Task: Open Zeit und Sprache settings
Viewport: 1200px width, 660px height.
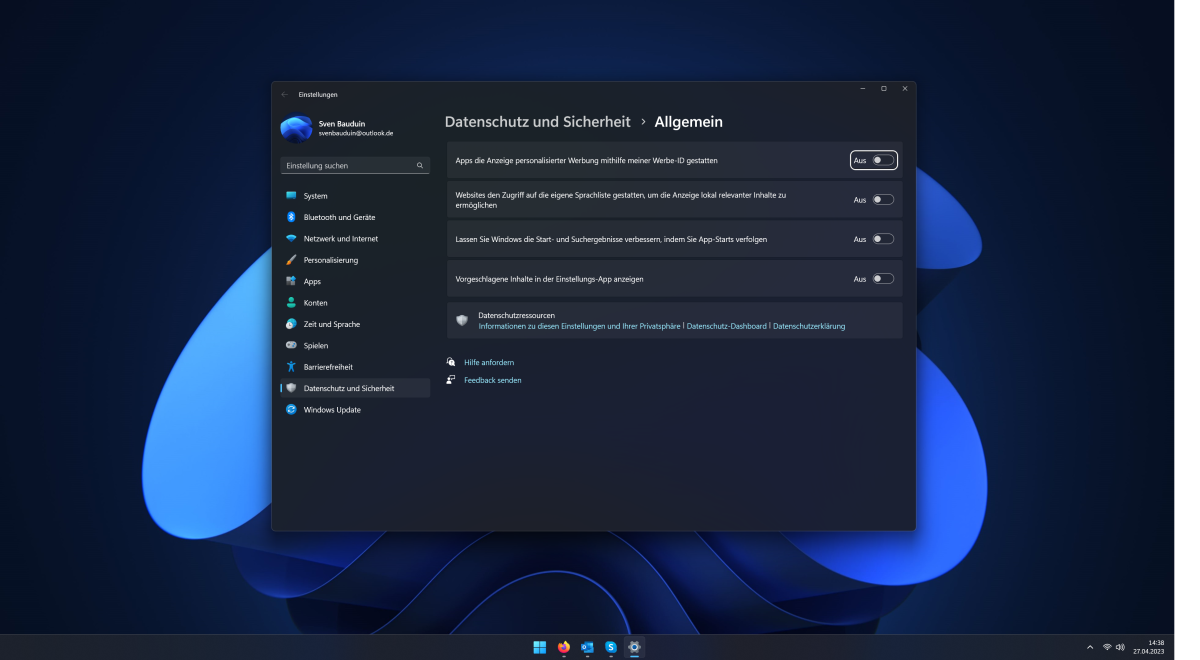Action: click(355, 324)
